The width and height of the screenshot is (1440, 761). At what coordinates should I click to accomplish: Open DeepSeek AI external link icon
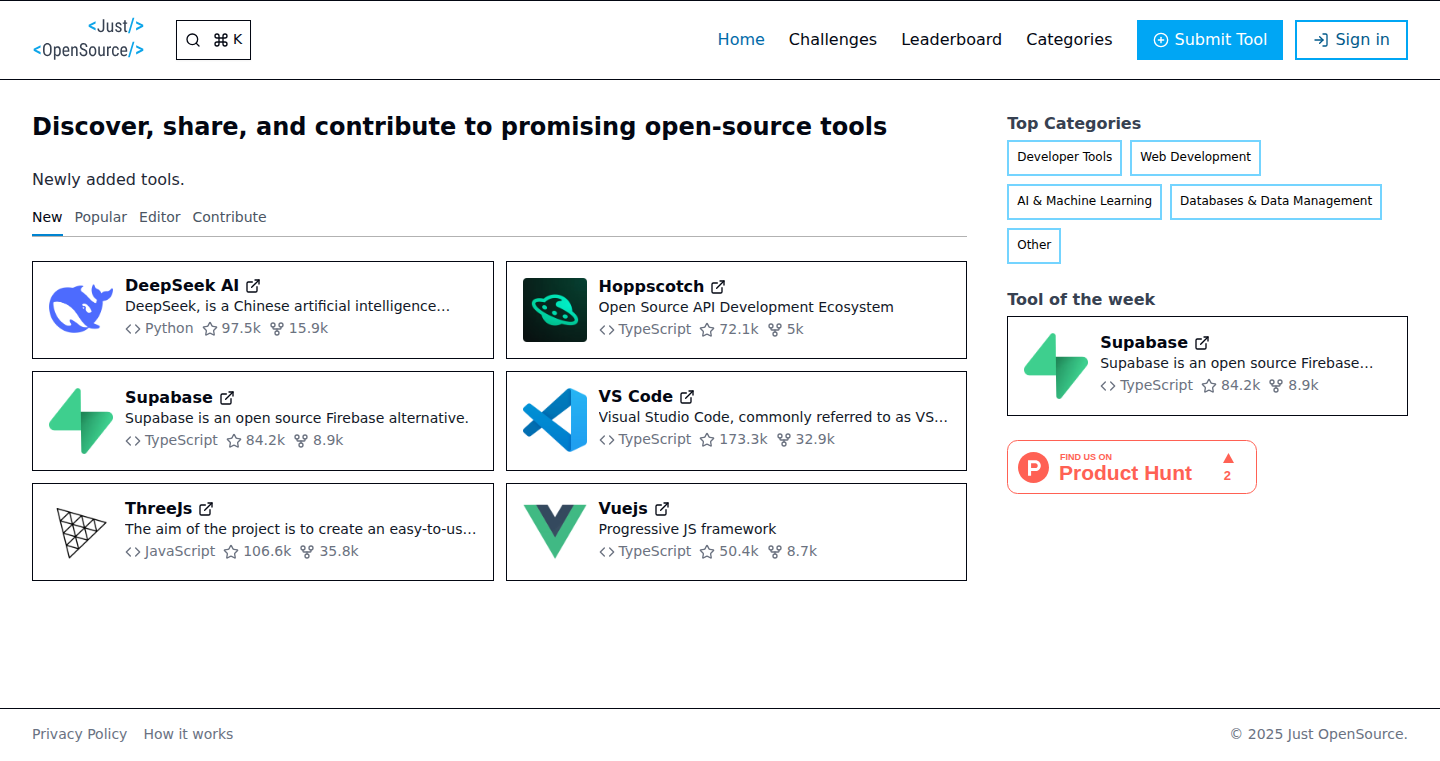click(253, 286)
